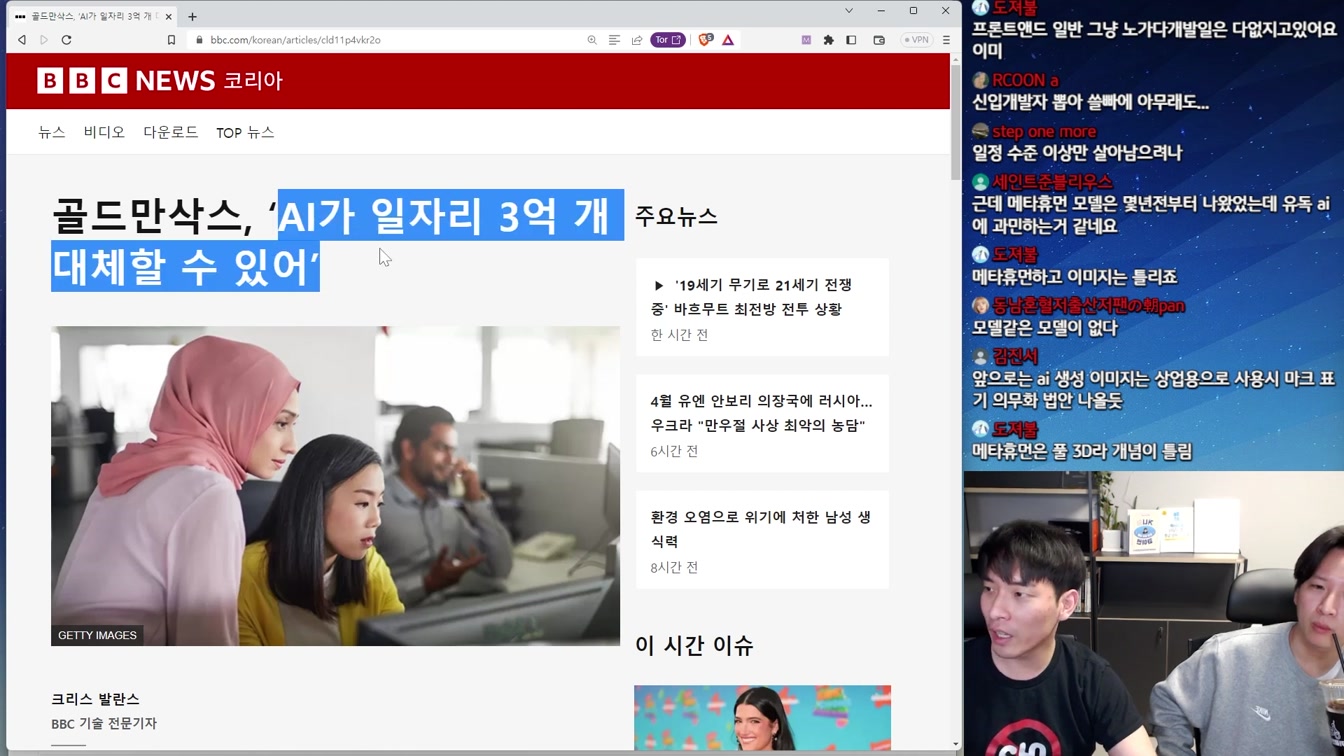Image resolution: width=1344 pixels, height=756 pixels.
Task: Open '4월 유엔 안보리 의장국에 러시아' link
Action: coord(762,413)
